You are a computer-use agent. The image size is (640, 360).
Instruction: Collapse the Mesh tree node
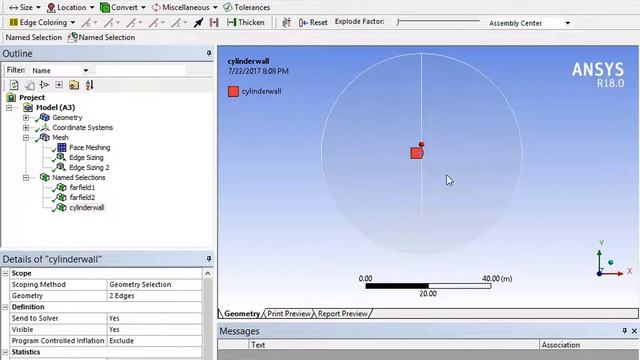pos(26,138)
